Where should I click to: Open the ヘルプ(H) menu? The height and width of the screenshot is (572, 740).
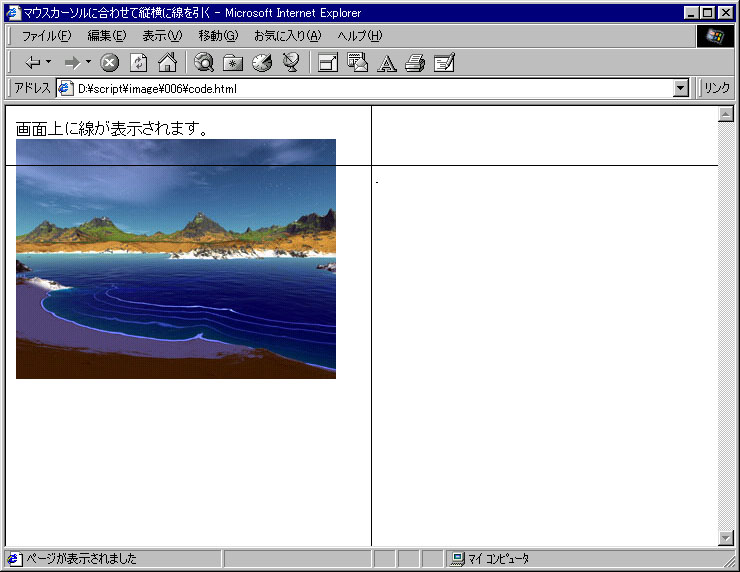(x=360, y=36)
